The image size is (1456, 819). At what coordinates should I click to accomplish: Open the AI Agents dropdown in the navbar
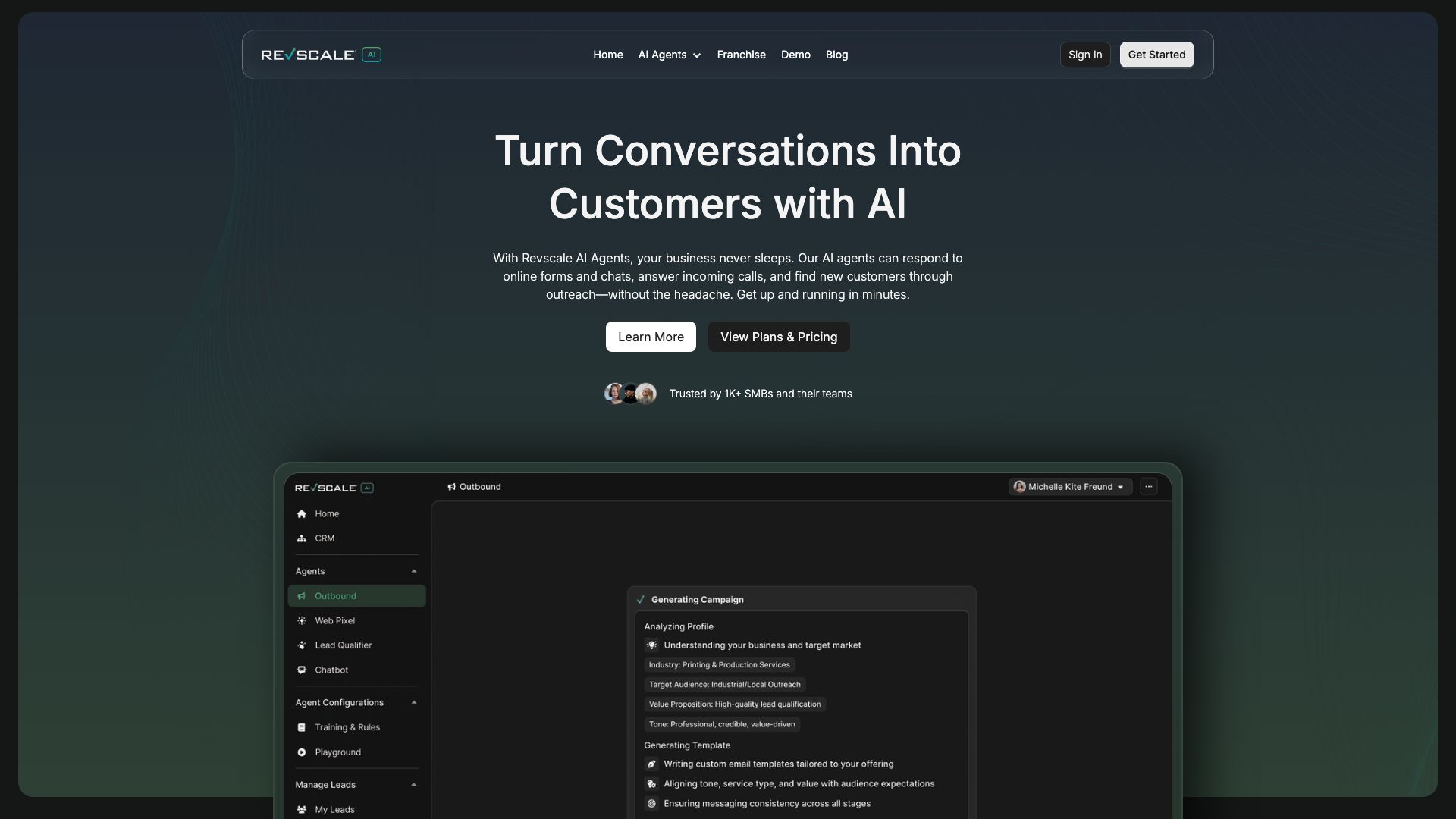(668, 55)
